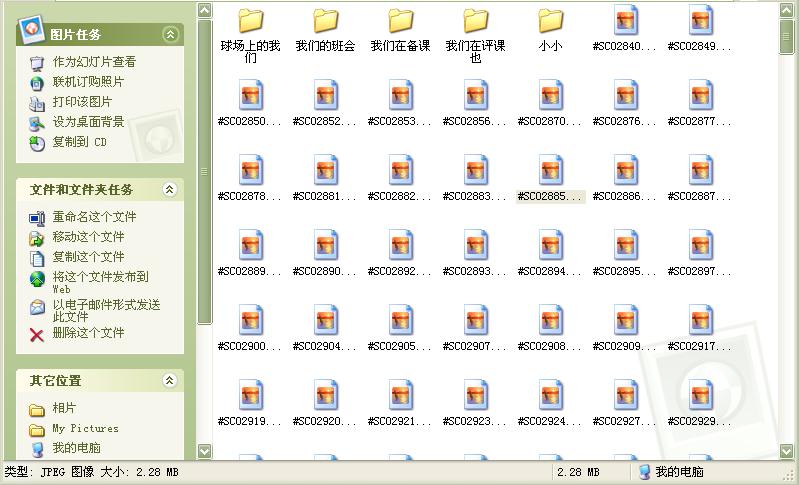Click the envelope email icon in file tasks
This screenshot has height=485, width=799.
37,307
